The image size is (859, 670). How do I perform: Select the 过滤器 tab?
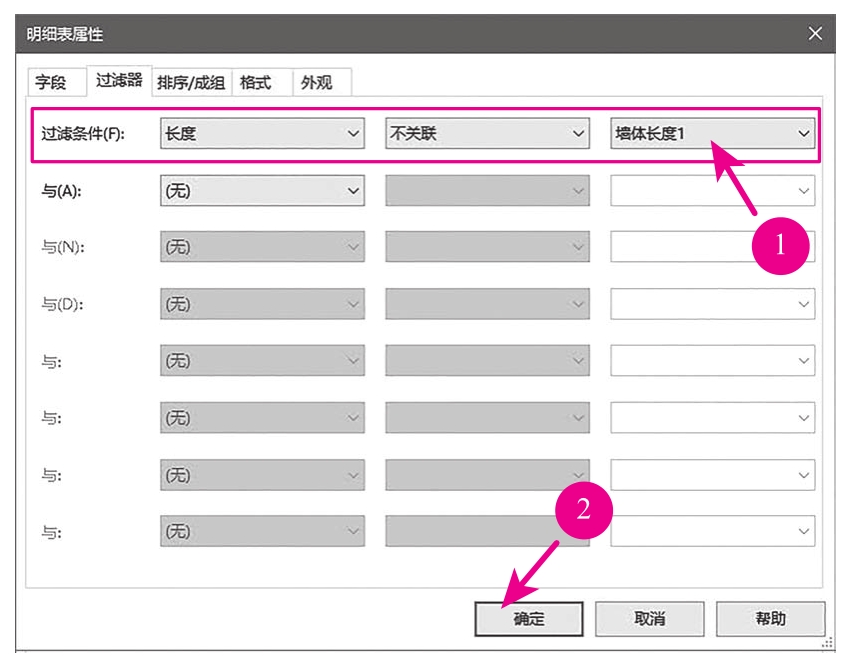pos(118,81)
